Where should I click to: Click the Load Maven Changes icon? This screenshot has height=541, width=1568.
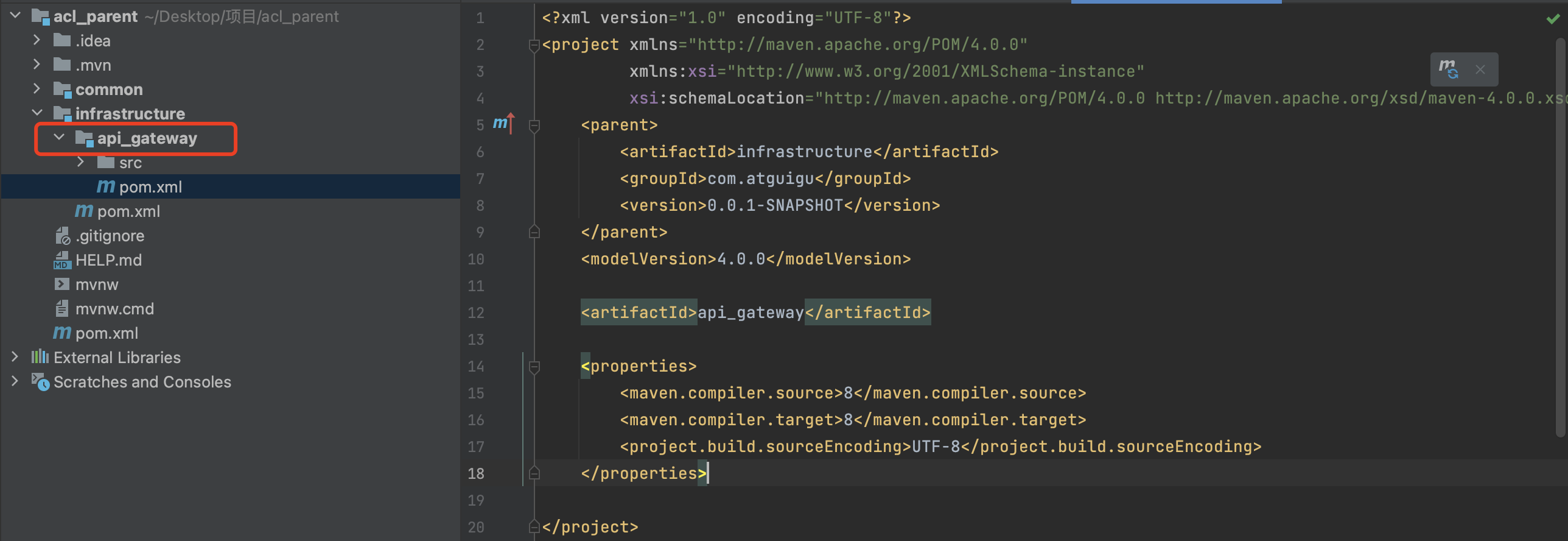pos(1448,69)
